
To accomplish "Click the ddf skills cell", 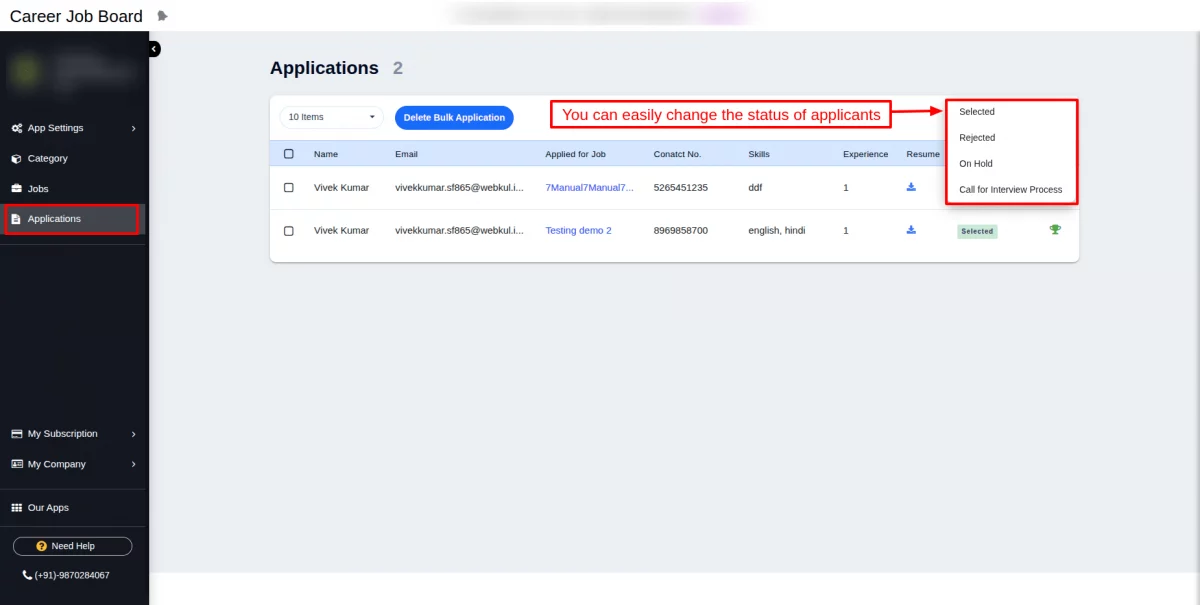I will click(x=756, y=187).
